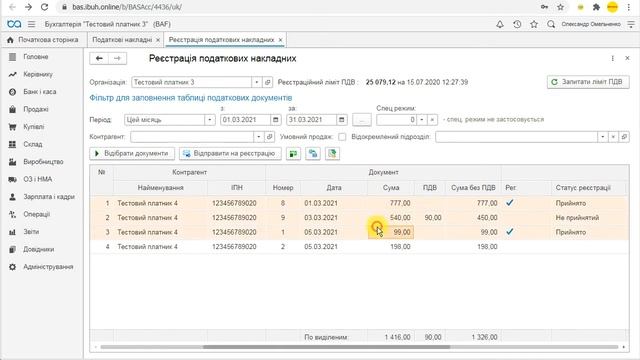Close the Реєстрація податкових накладних tab
The width and height of the screenshot is (640, 360).
click(x=280, y=40)
